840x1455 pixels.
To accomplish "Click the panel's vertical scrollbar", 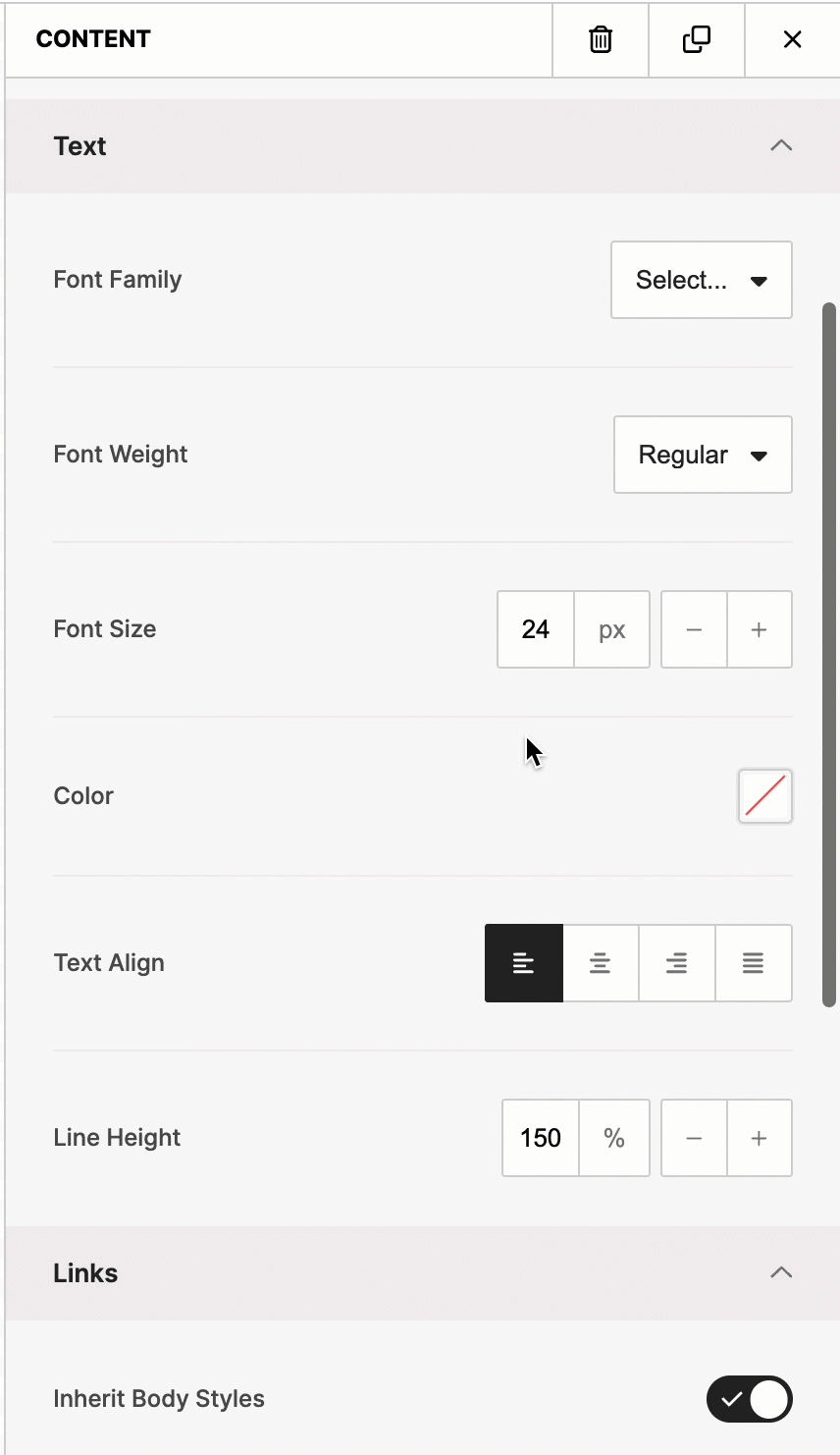I will tap(829, 654).
